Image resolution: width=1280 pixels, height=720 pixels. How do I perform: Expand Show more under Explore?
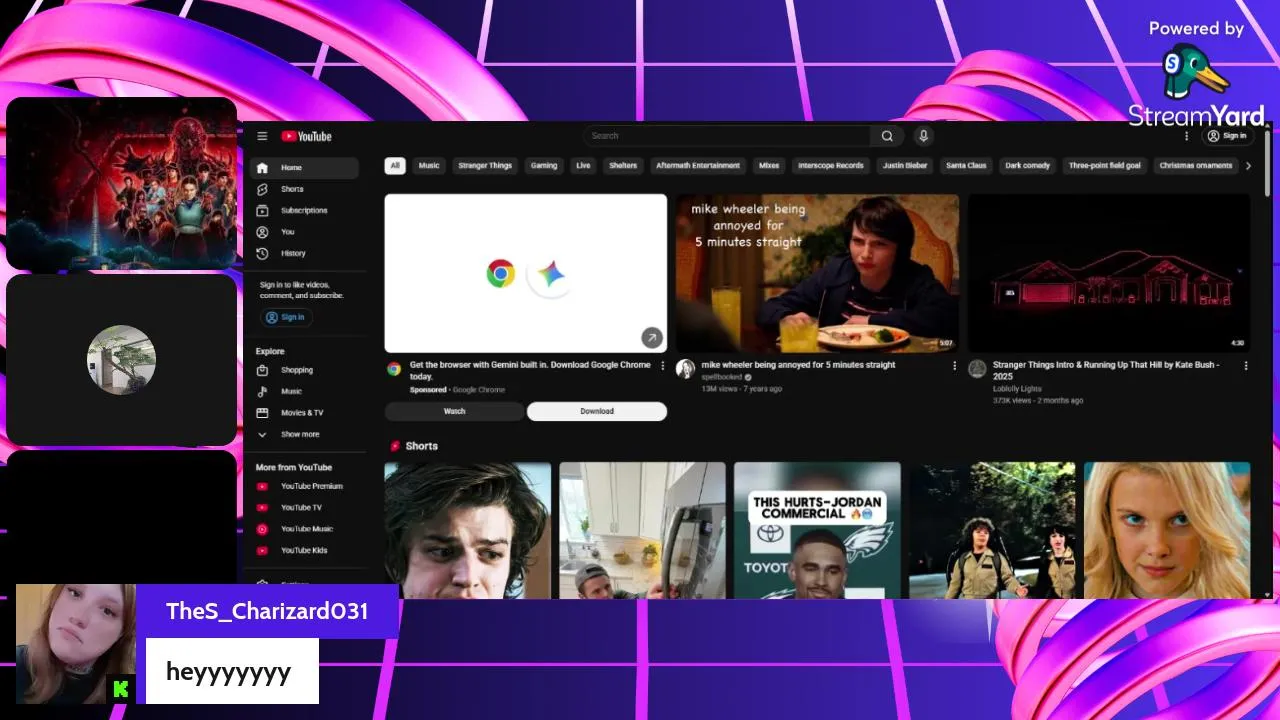coord(304,434)
